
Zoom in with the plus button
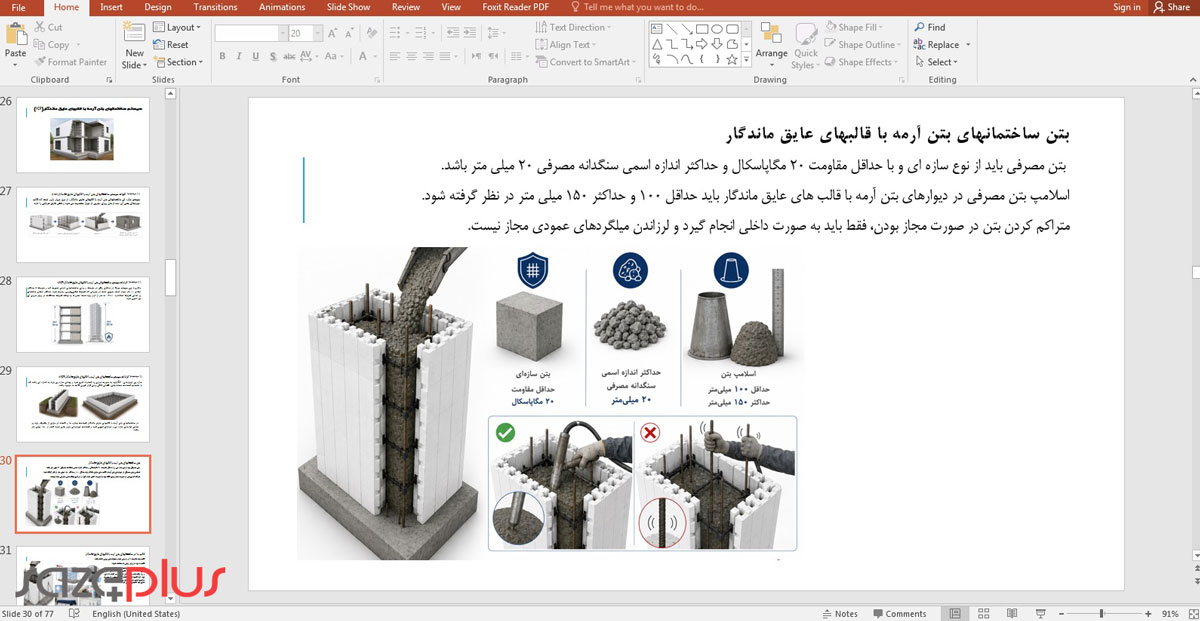pos(1150,613)
